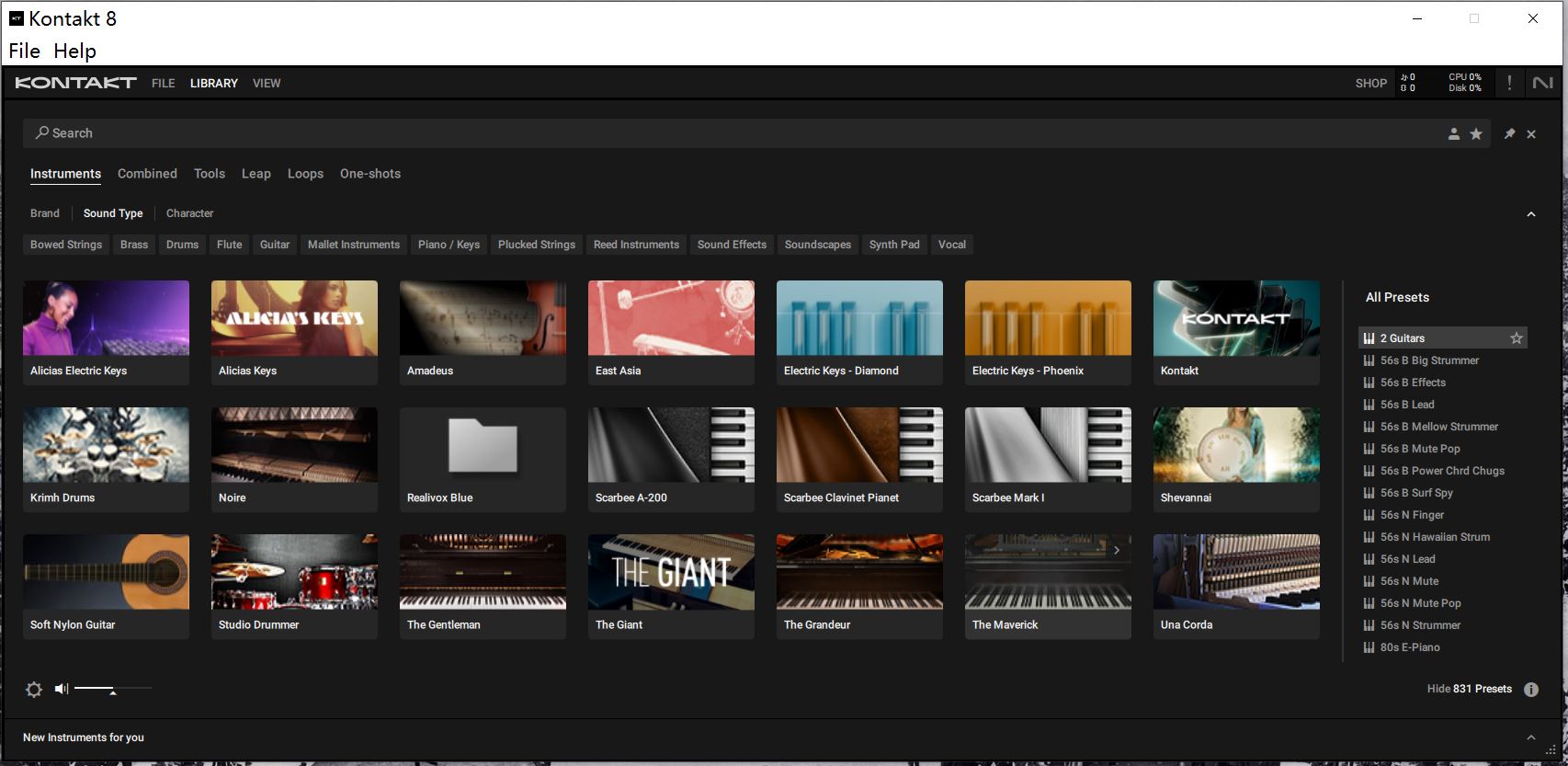Open Electric Keys - Diamond library

(x=860, y=332)
